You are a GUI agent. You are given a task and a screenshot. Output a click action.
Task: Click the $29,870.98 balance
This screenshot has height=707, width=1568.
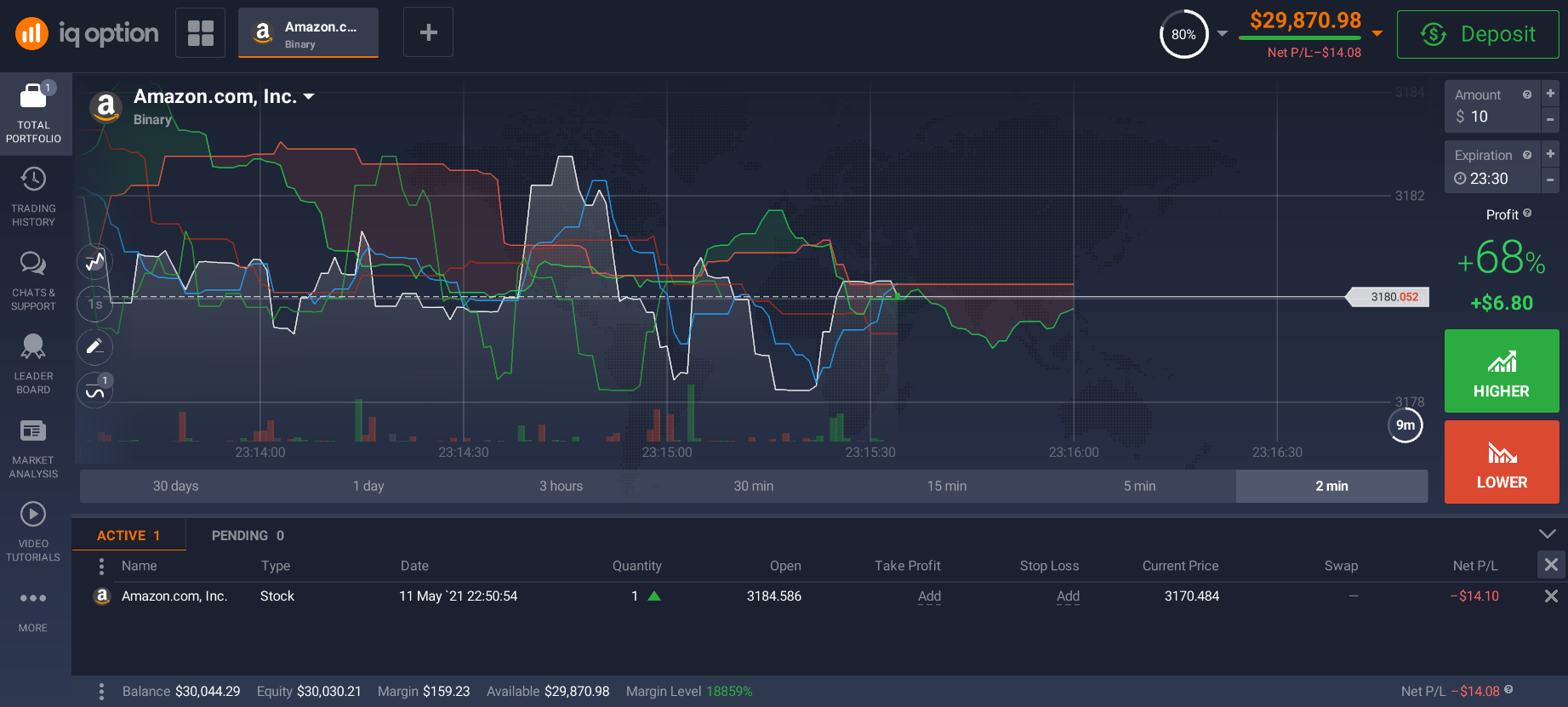click(1305, 20)
